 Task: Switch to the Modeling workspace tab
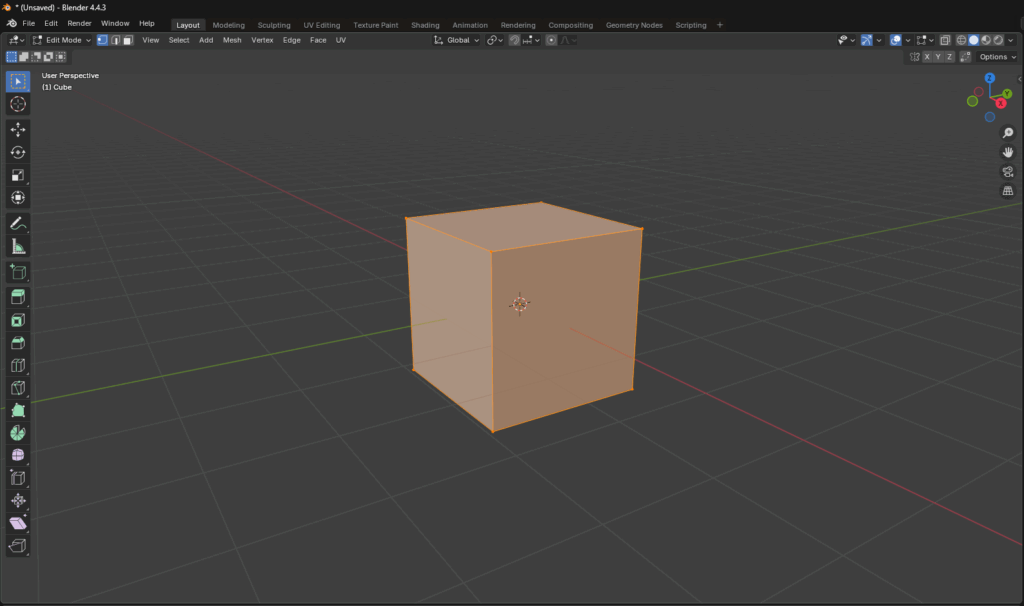229,25
